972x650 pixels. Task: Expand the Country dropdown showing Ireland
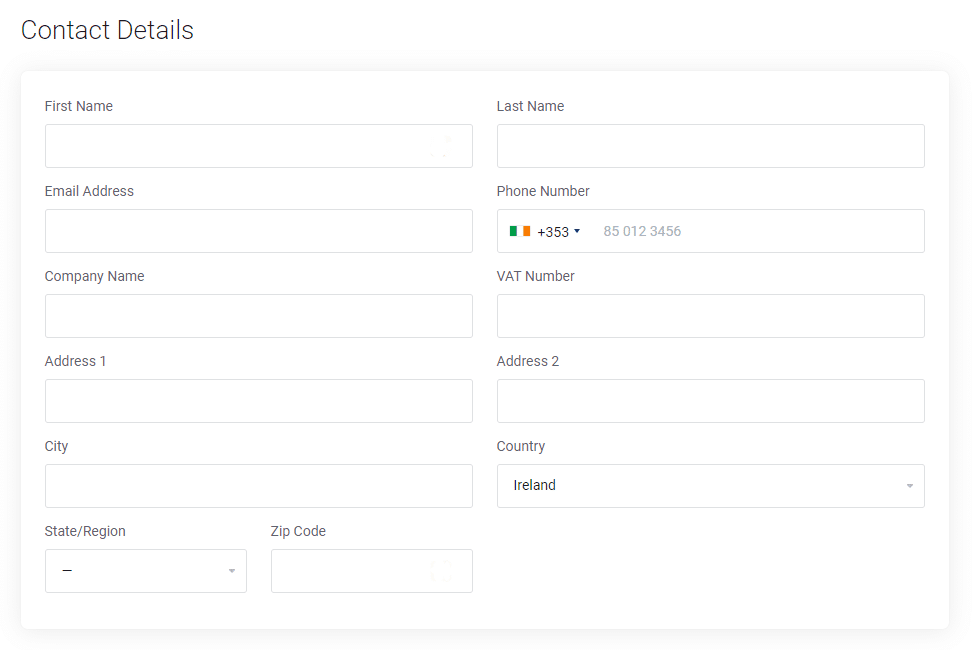710,486
